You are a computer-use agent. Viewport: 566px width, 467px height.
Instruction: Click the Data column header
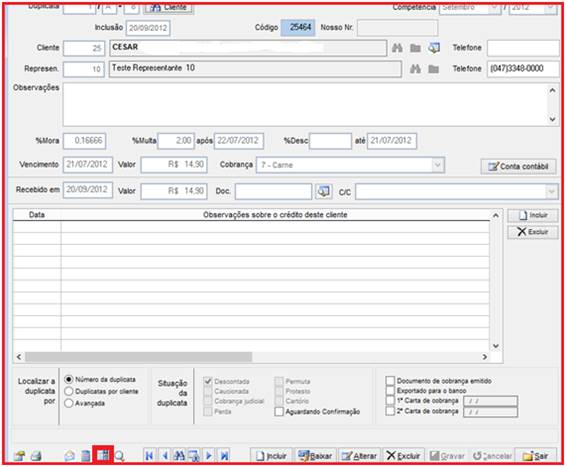click(37, 215)
